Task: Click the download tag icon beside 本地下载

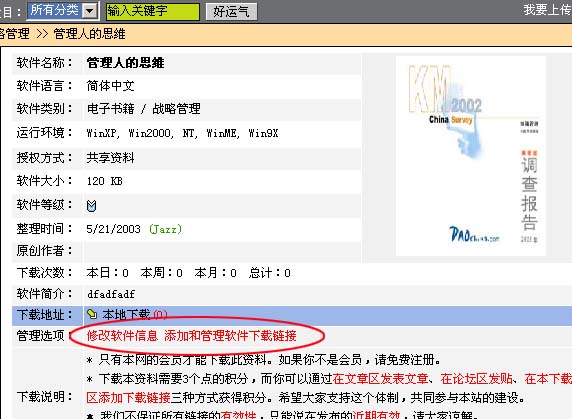Action: [x=92, y=314]
